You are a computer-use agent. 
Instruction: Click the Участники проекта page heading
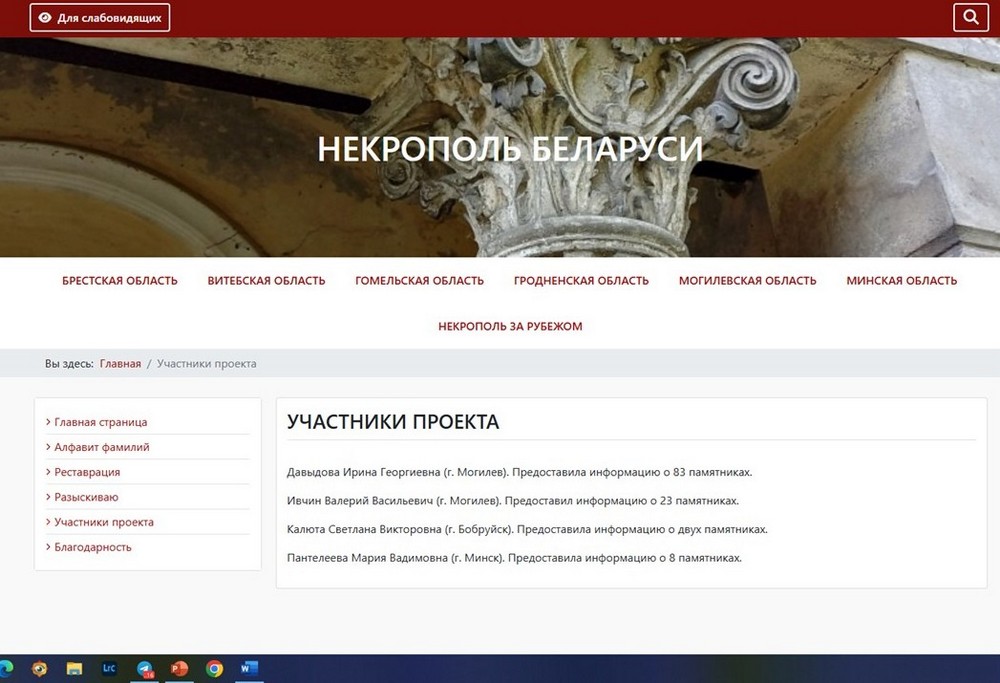[x=393, y=422]
